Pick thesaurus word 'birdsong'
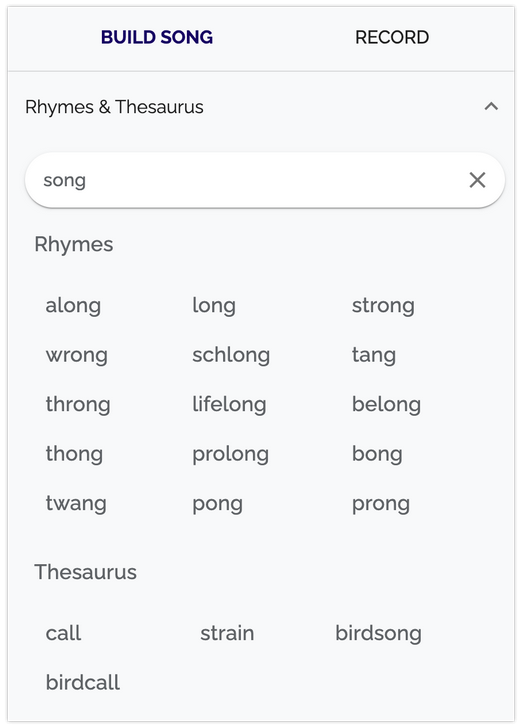The width and height of the screenshot is (524, 728). 378,634
